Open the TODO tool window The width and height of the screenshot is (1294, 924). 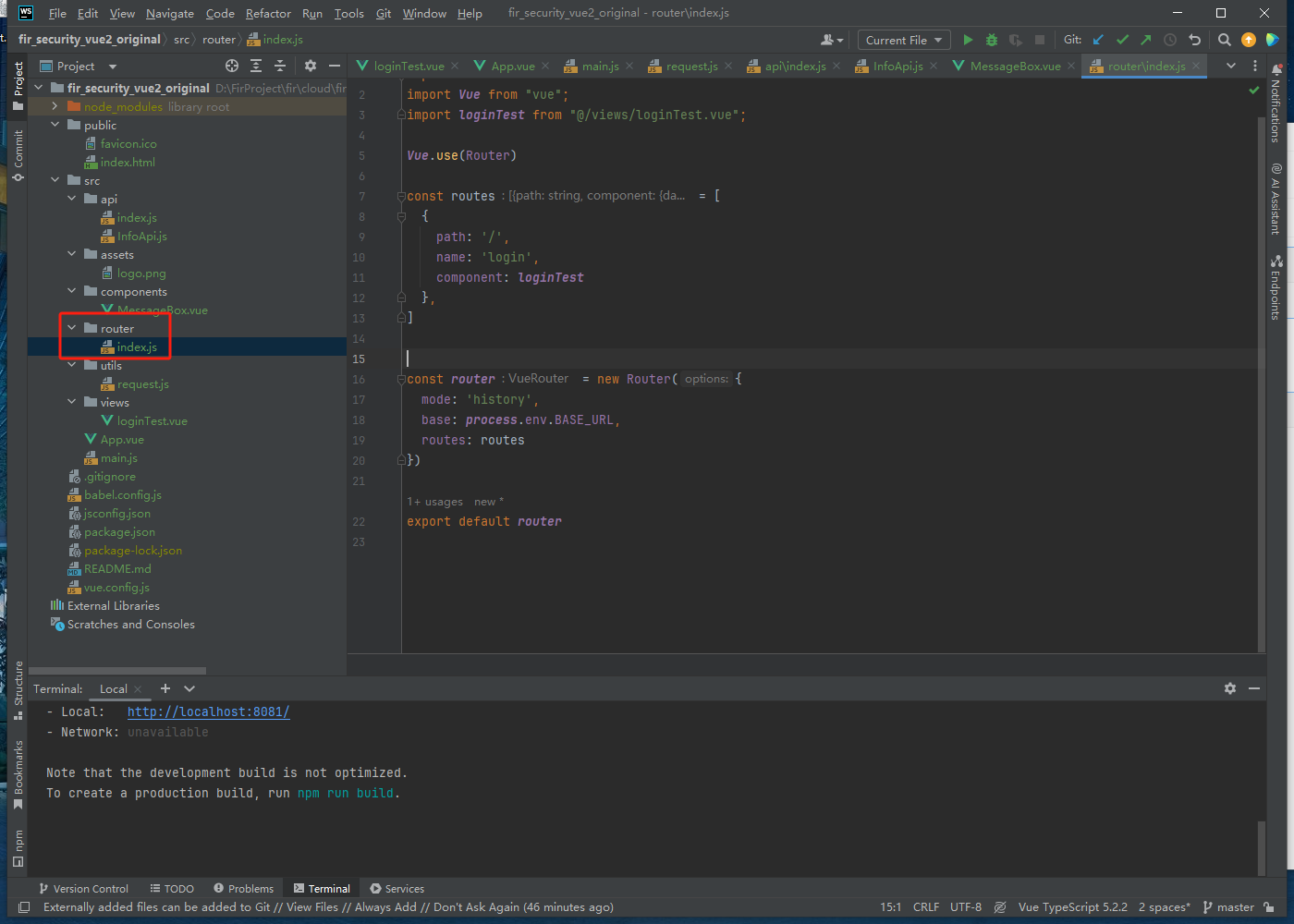pyautogui.click(x=172, y=889)
